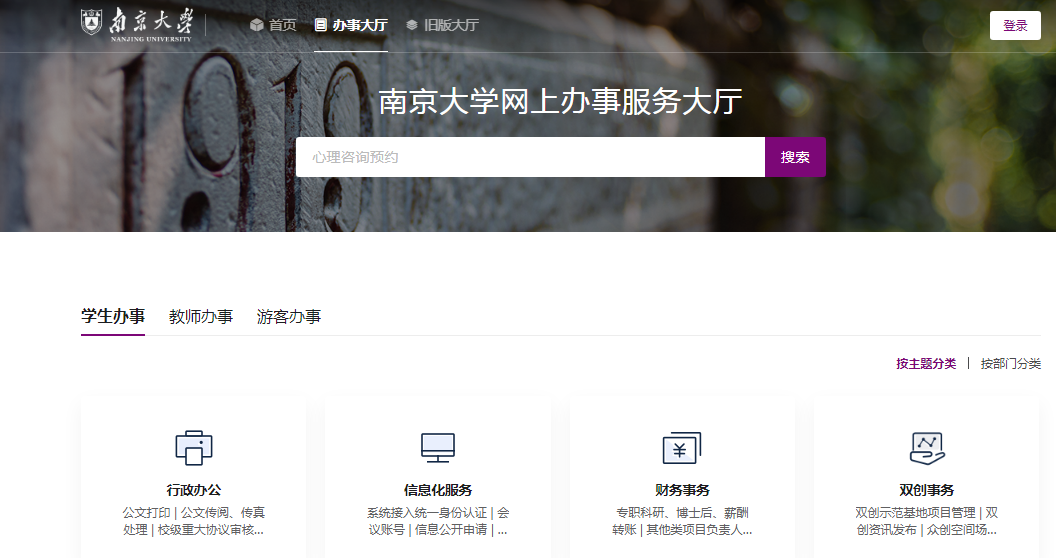Open the 财务事务 yuan icon

(x=682, y=447)
